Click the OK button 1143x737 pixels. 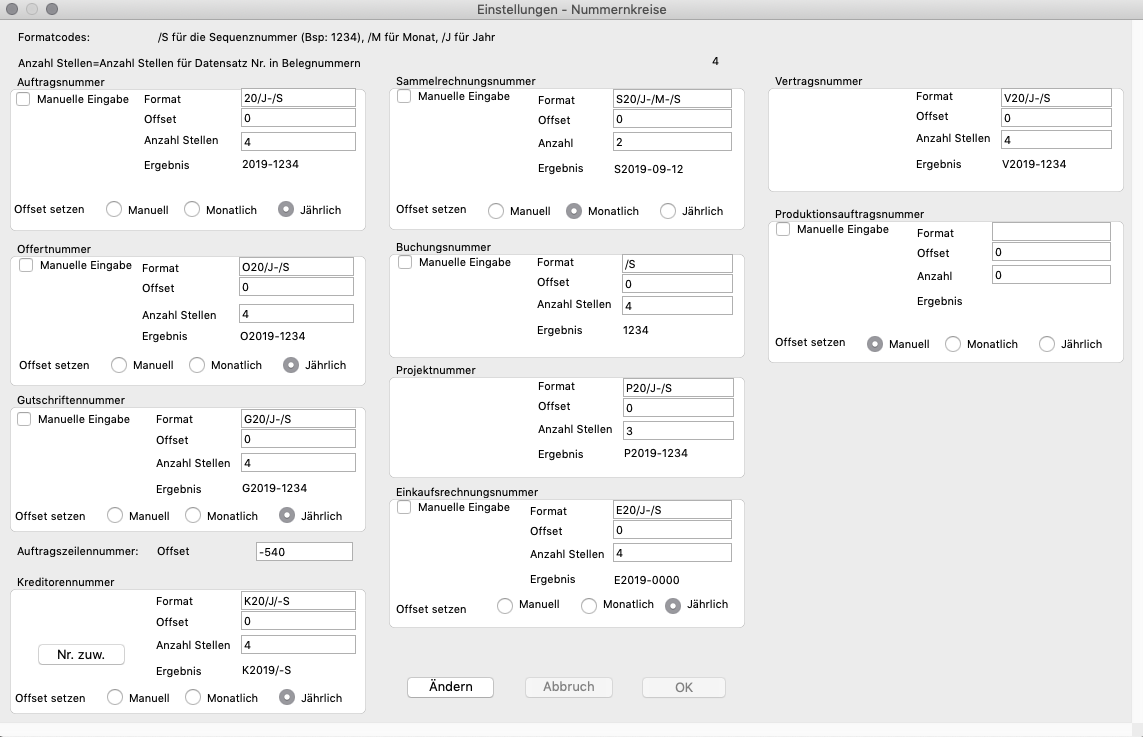[x=683, y=687]
